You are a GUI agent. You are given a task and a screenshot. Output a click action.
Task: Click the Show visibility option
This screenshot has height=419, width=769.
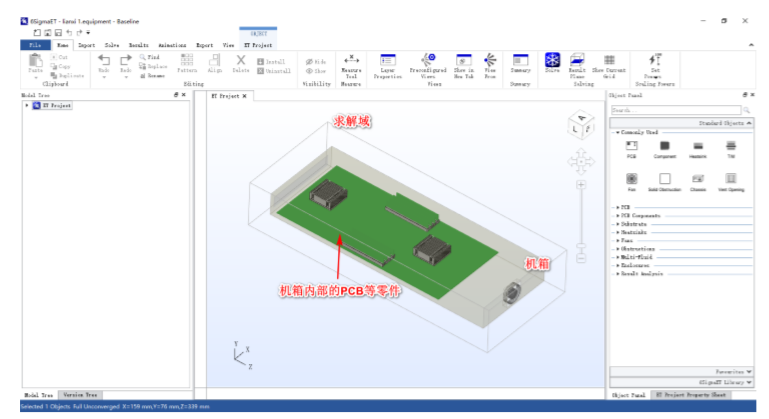click(316, 71)
